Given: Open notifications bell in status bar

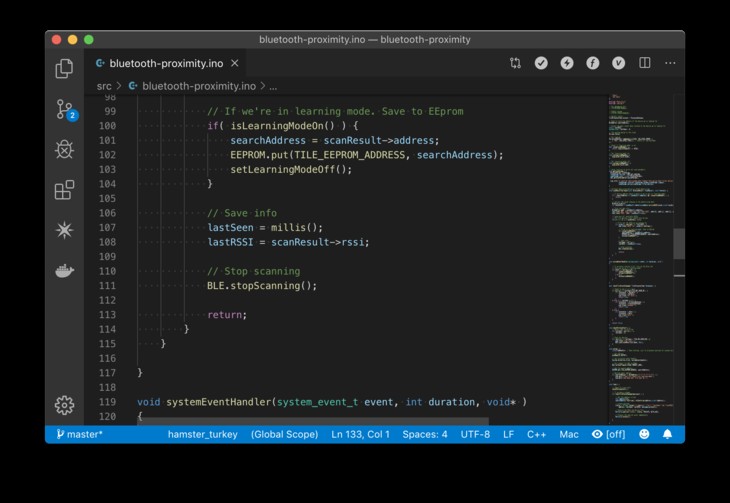Looking at the screenshot, I should (667, 435).
